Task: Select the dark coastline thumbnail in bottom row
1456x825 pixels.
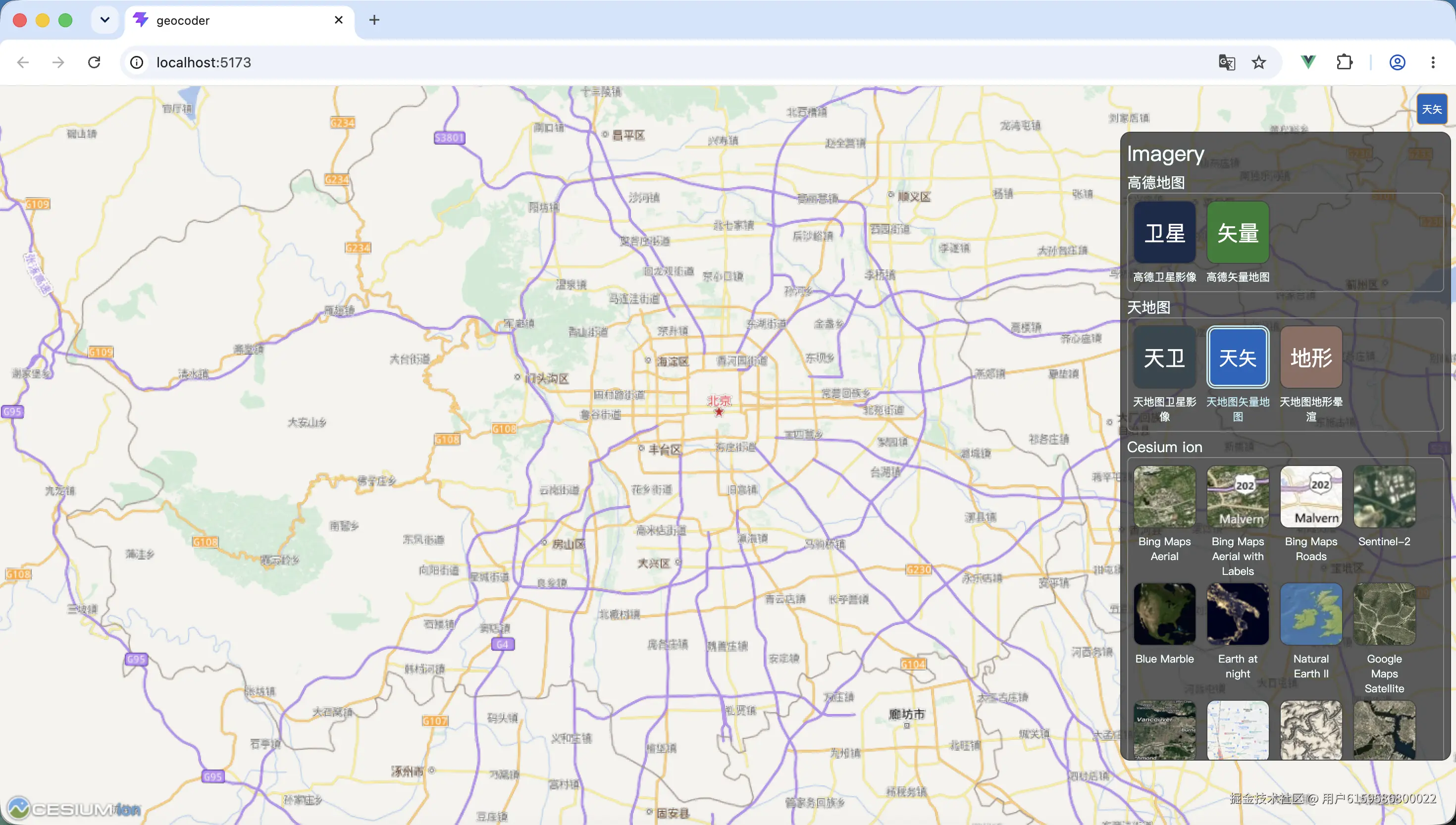Action: coord(1384,730)
